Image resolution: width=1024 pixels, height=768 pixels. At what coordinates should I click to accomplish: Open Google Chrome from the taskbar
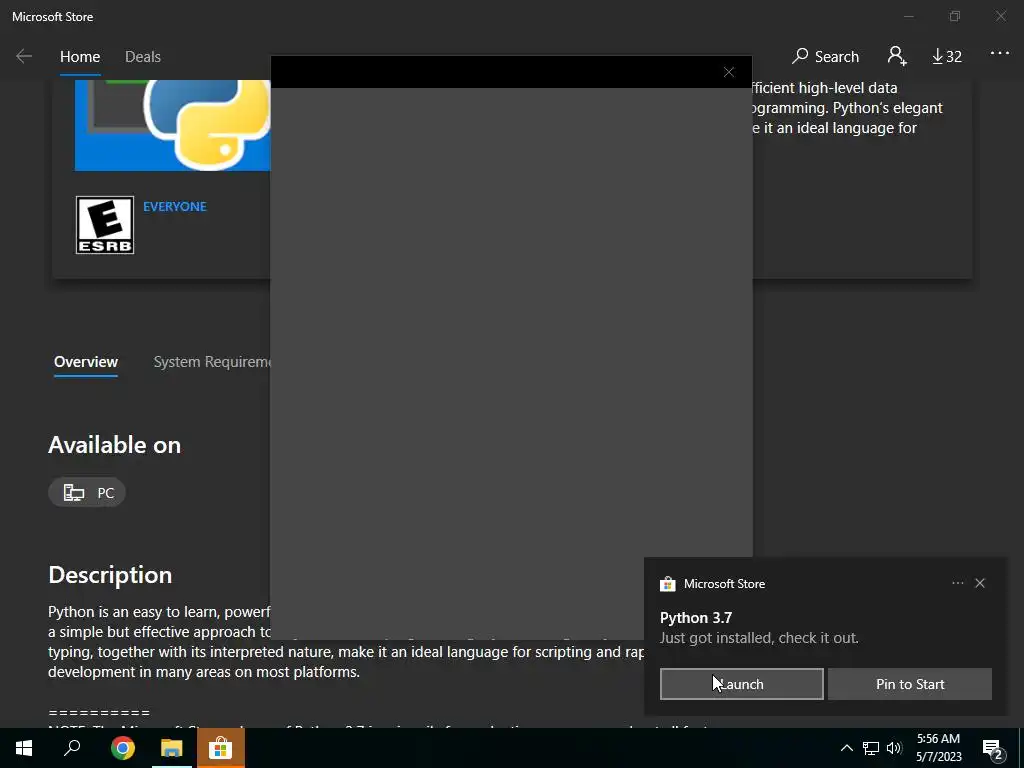tap(122, 748)
